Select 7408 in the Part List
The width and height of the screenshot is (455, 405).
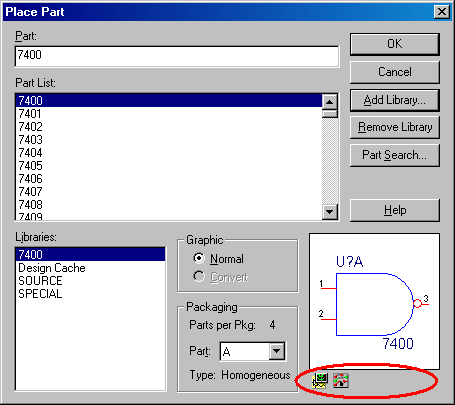(x=168, y=204)
